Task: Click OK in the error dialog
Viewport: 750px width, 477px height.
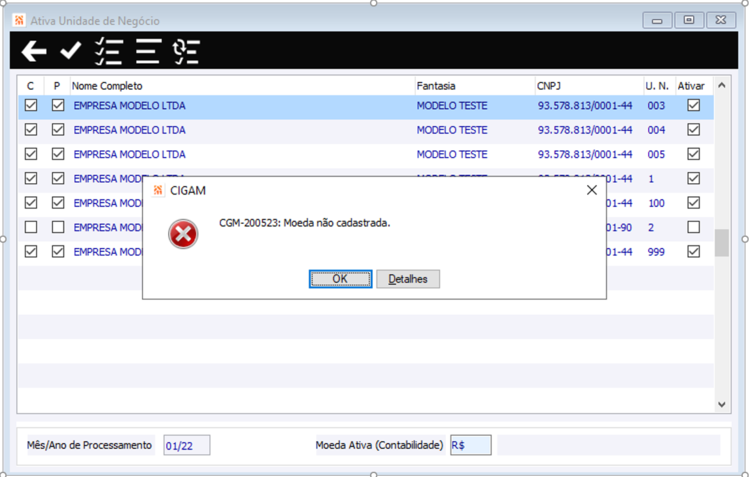Action: [340, 279]
